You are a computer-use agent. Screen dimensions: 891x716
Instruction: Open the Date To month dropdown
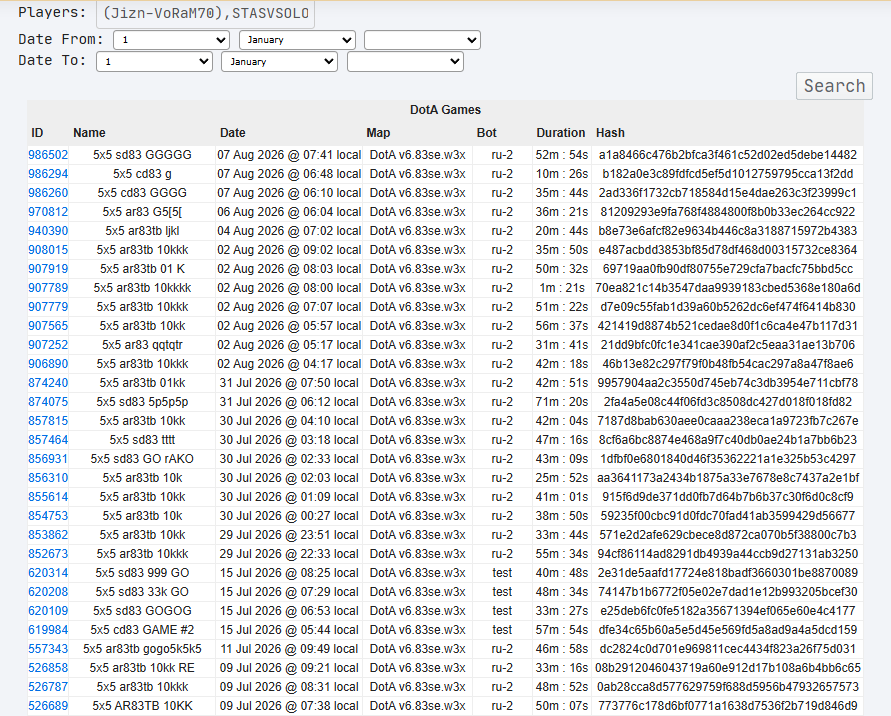point(280,61)
